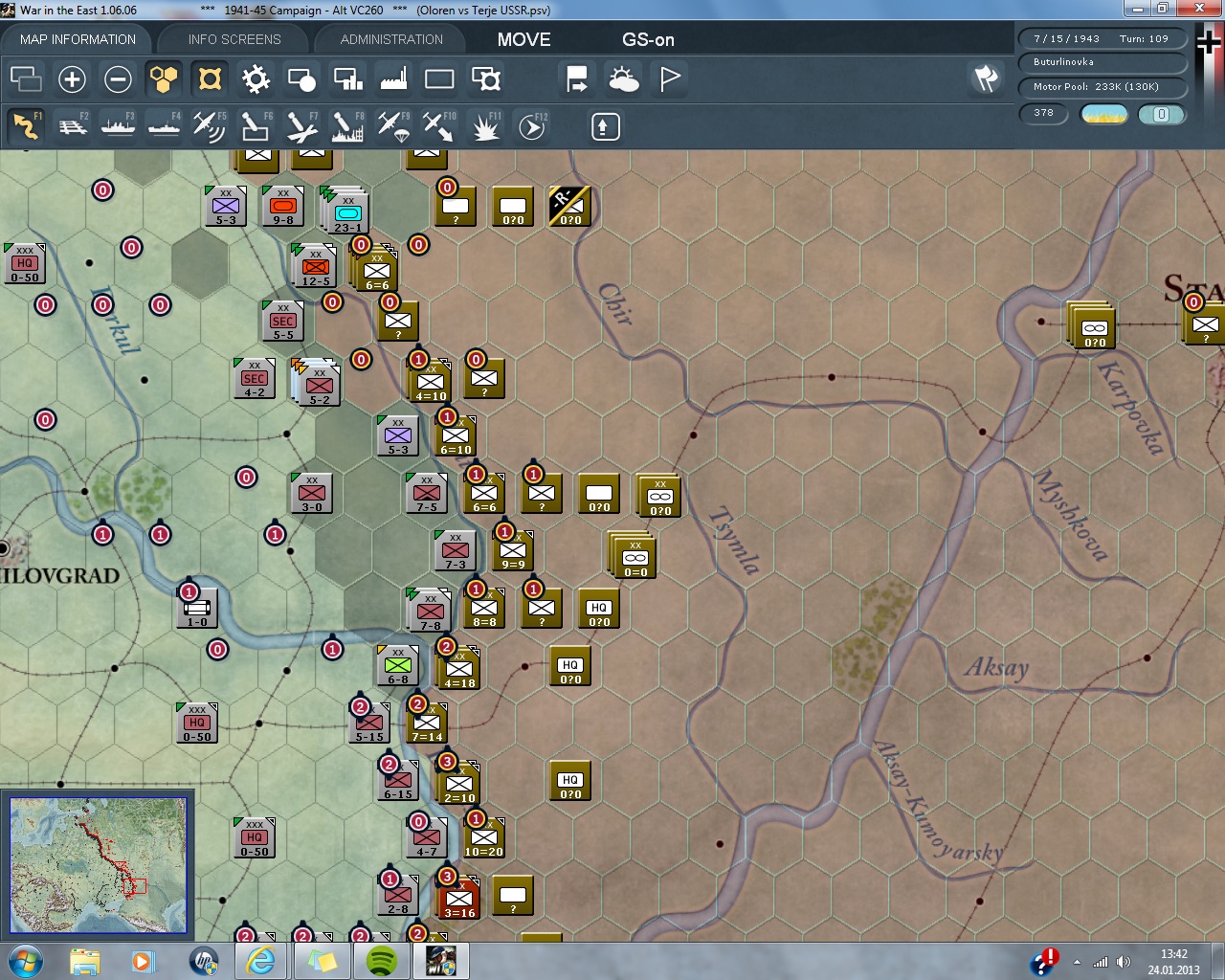The image size is (1225, 980).
Task: Select the F7 bomb airfield mode
Action: click(x=301, y=126)
